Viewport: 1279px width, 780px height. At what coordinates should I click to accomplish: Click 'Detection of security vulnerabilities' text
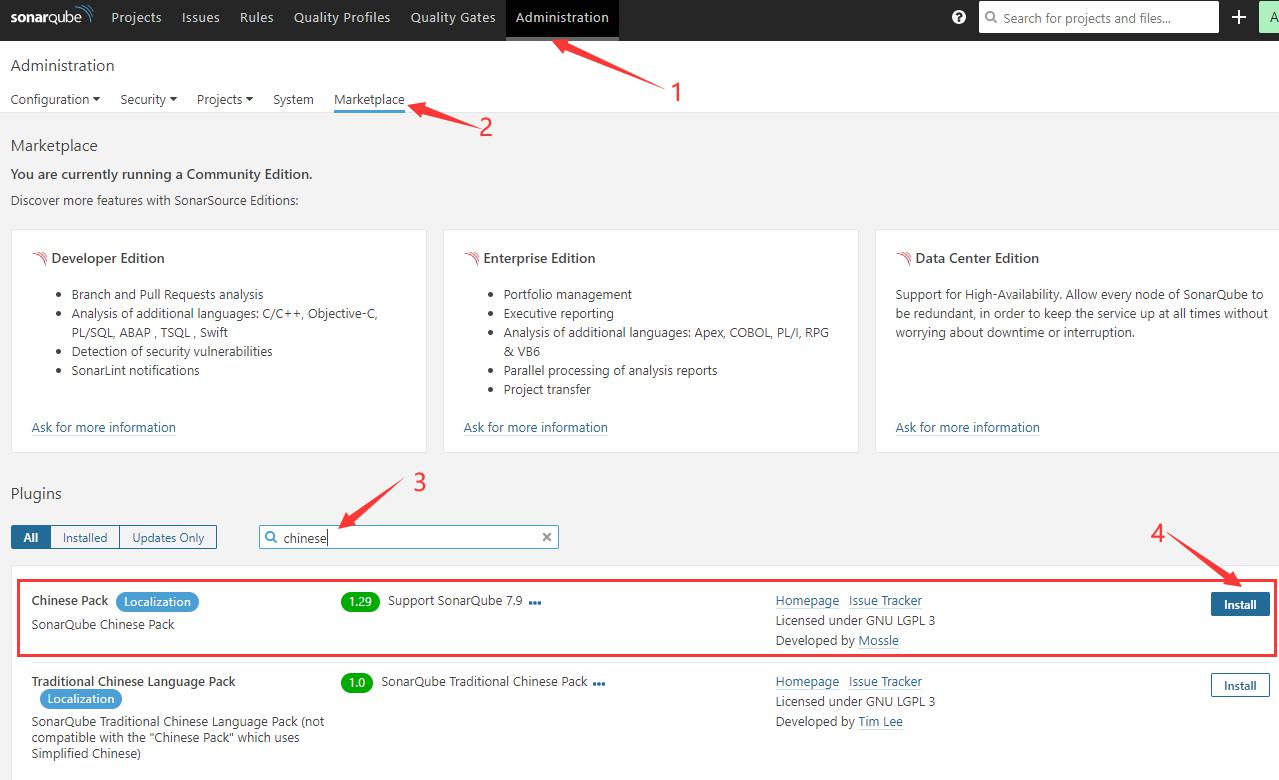point(172,351)
